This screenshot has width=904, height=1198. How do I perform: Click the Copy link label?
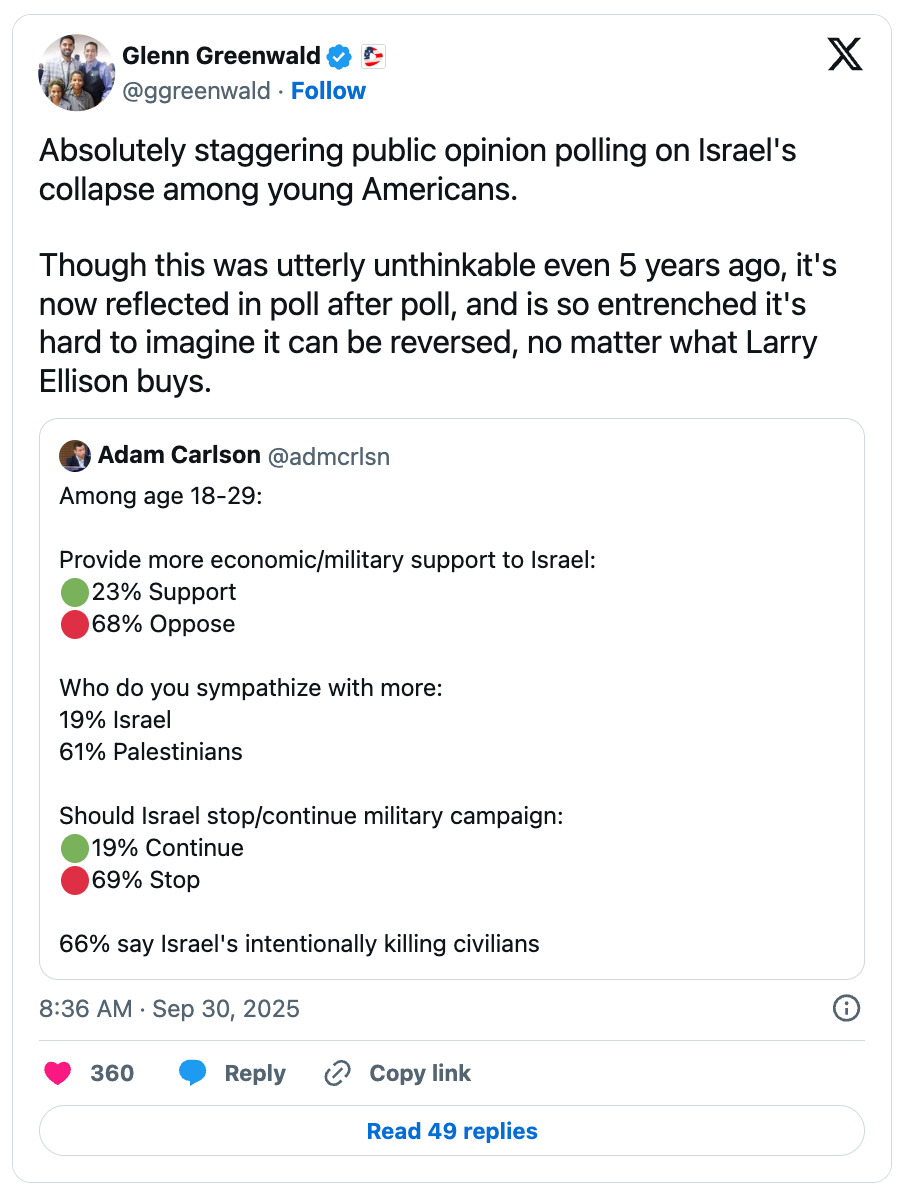[x=420, y=1073]
